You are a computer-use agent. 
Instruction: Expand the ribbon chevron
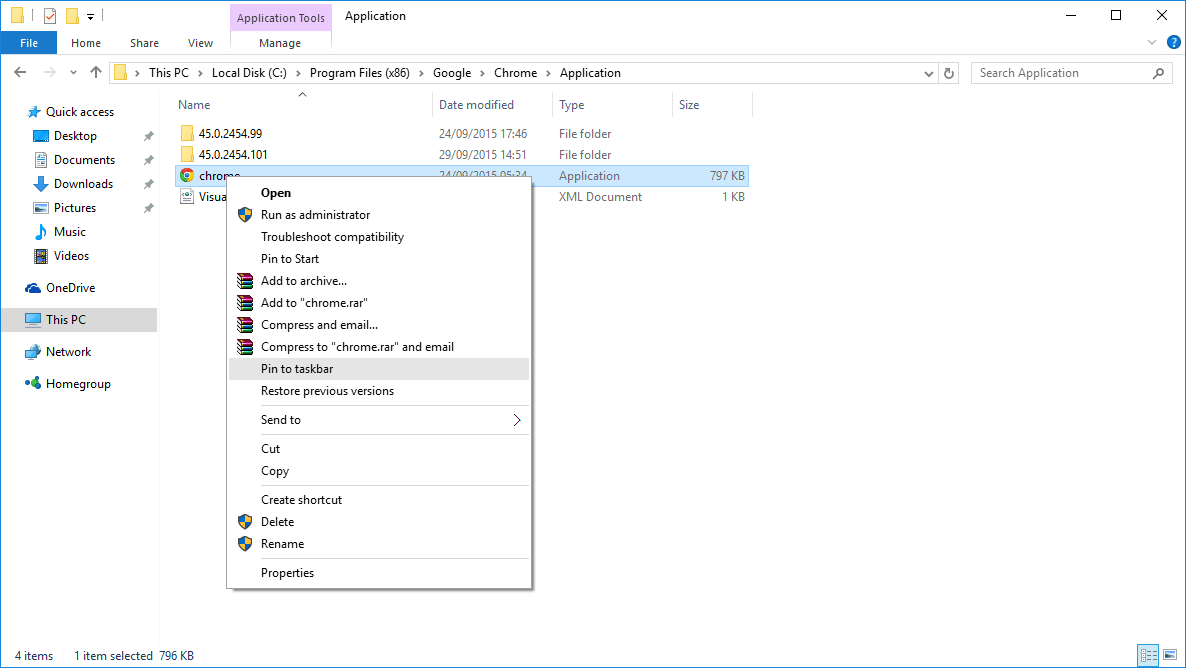tap(1151, 42)
